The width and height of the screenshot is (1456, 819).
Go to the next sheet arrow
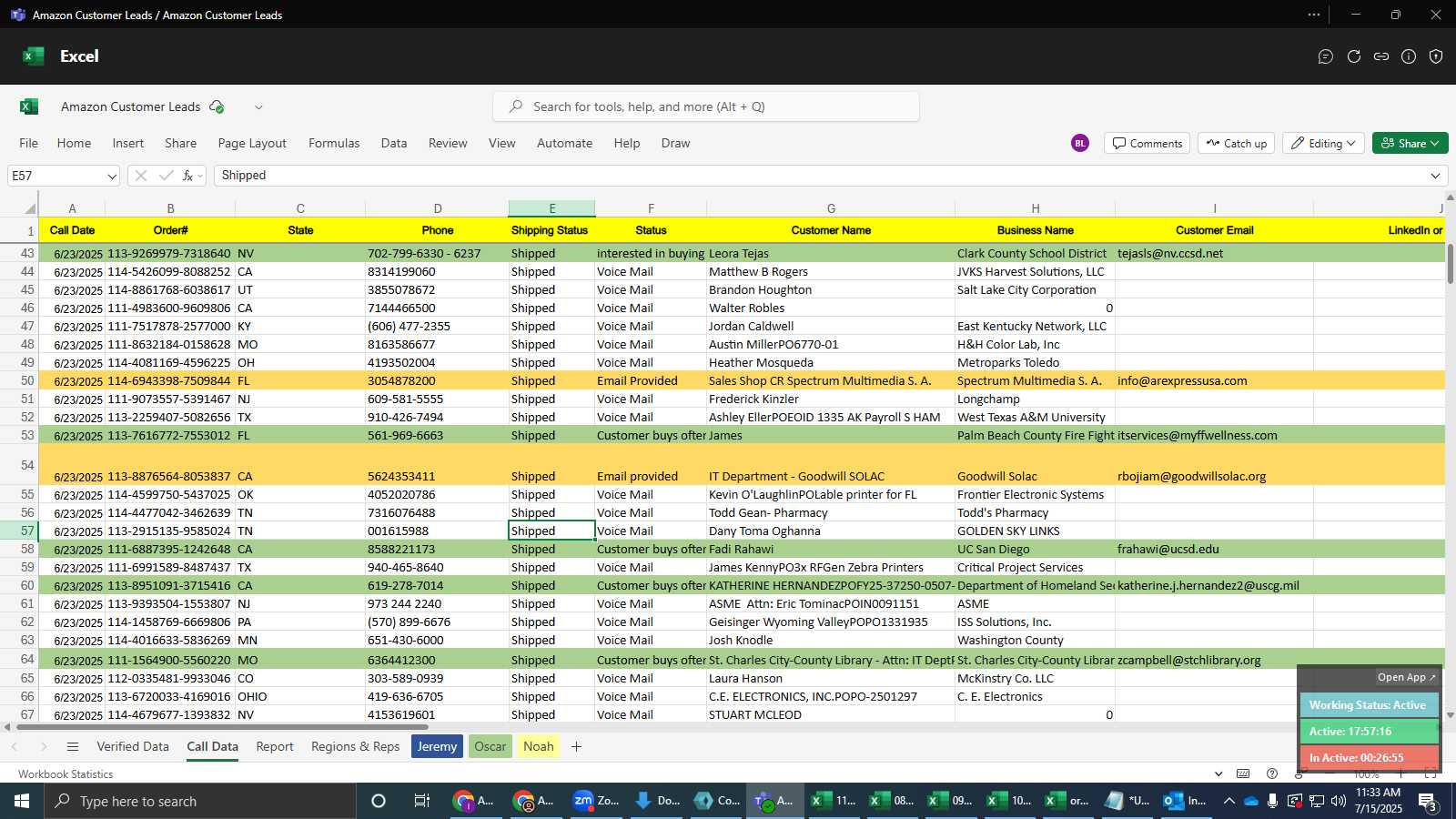(43, 746)
